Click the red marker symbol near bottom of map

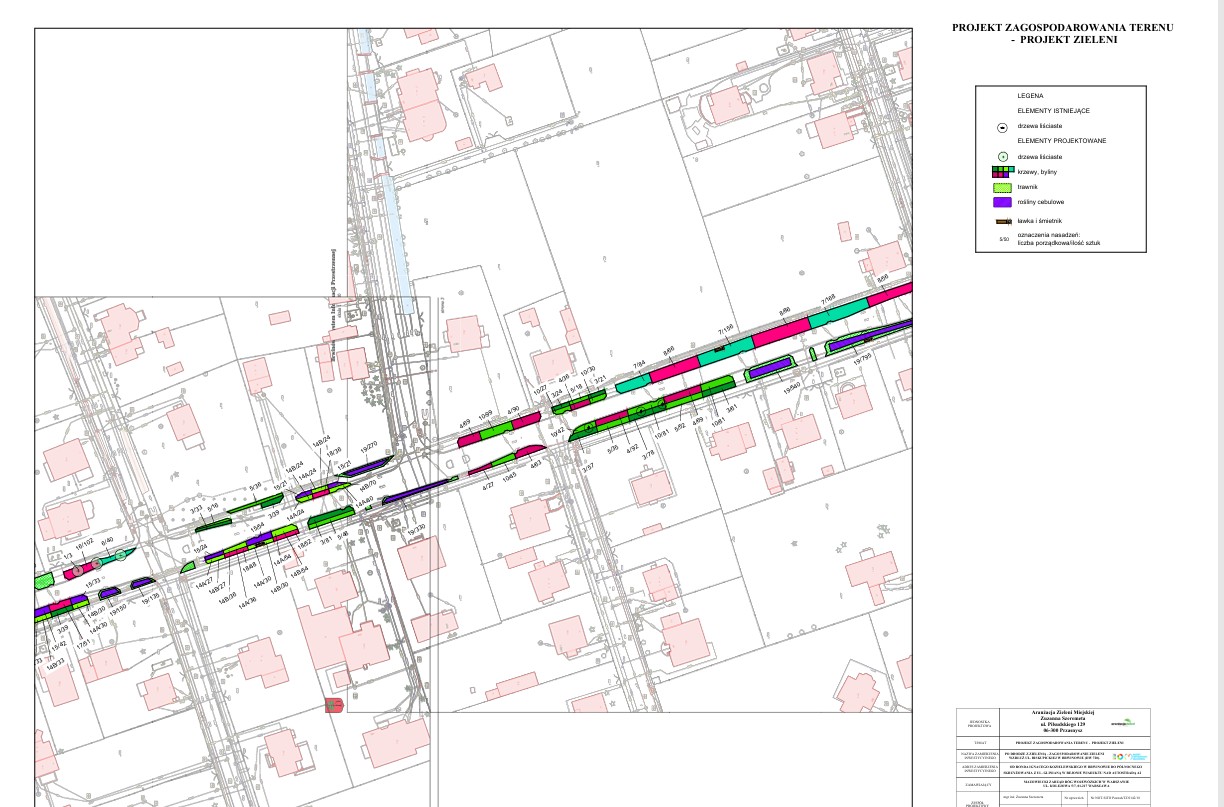(334, 705)
